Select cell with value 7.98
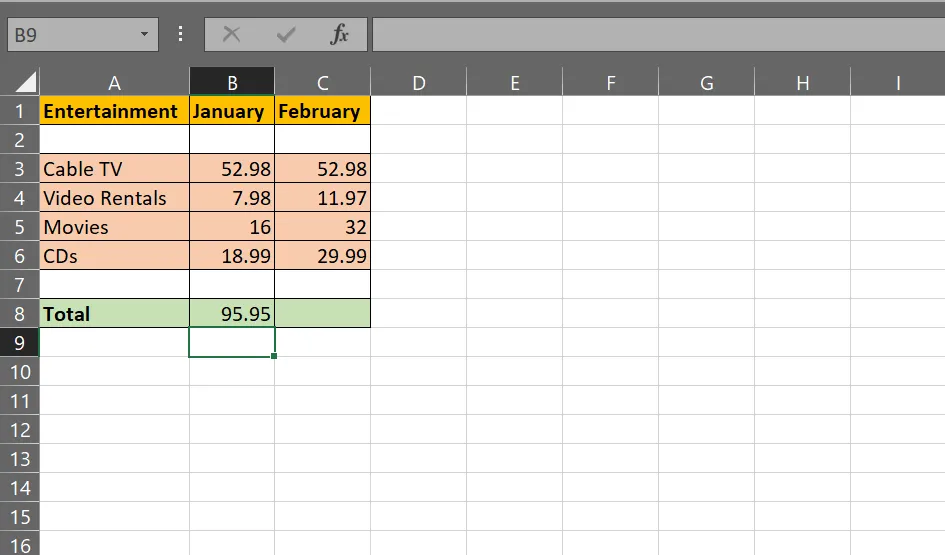The height and width of the screenshot is (555, 945). coord(232,198)
